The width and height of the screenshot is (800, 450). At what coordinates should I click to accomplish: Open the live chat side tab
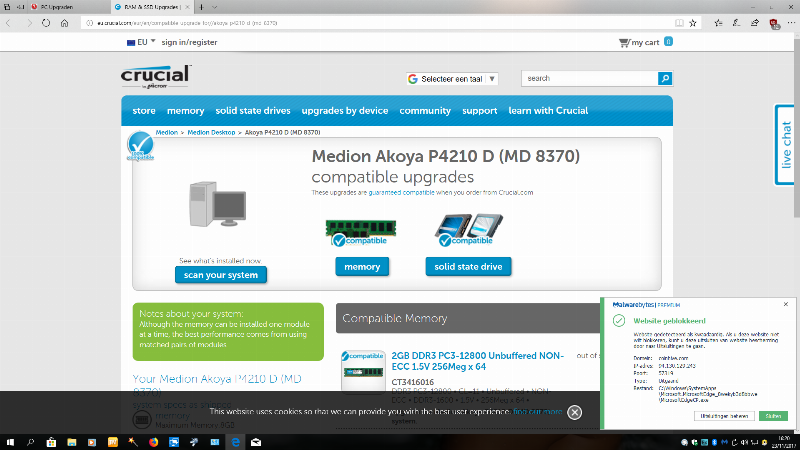click(785, 145)
